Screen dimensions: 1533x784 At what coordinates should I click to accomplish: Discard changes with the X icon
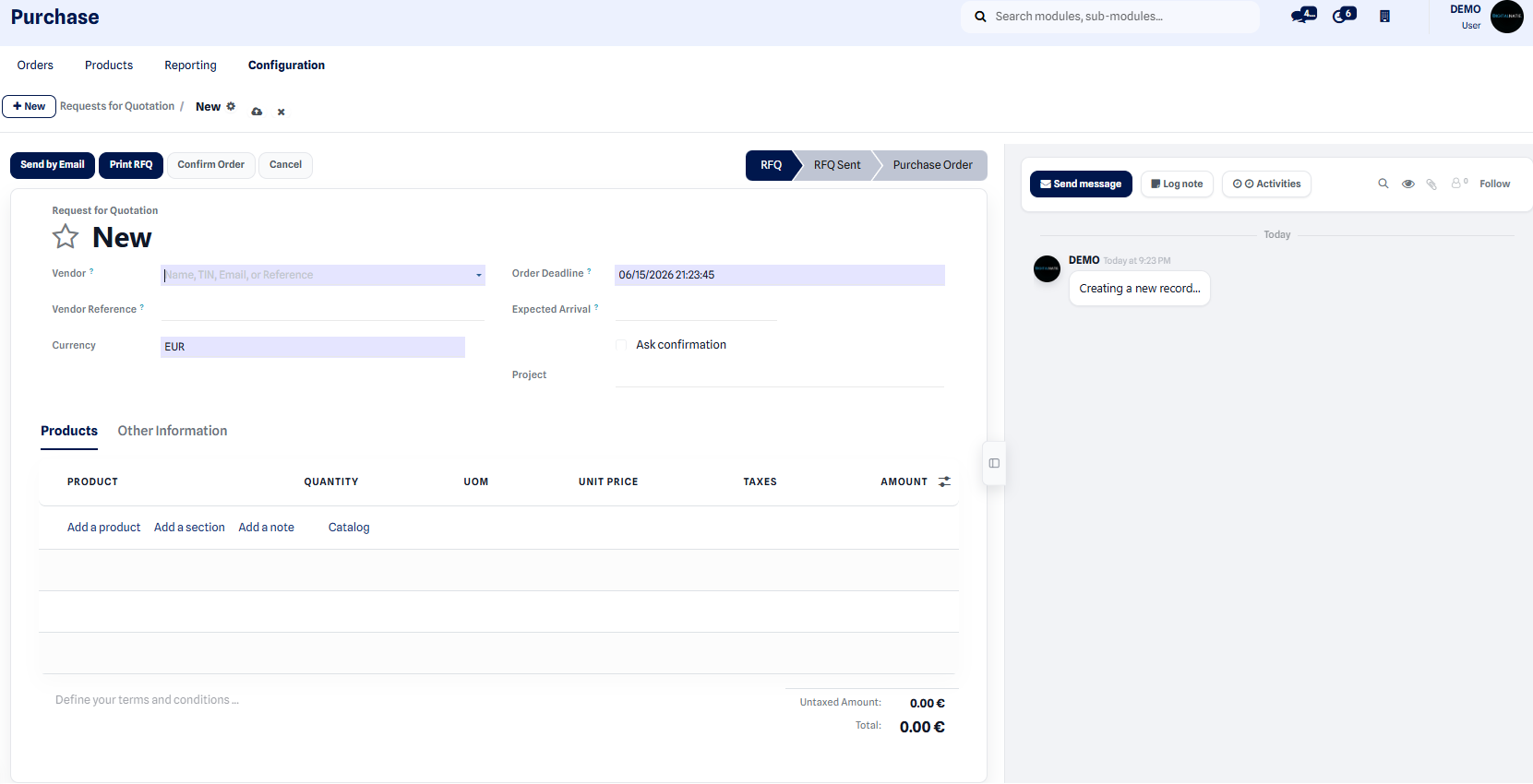[x=281, y=113]
